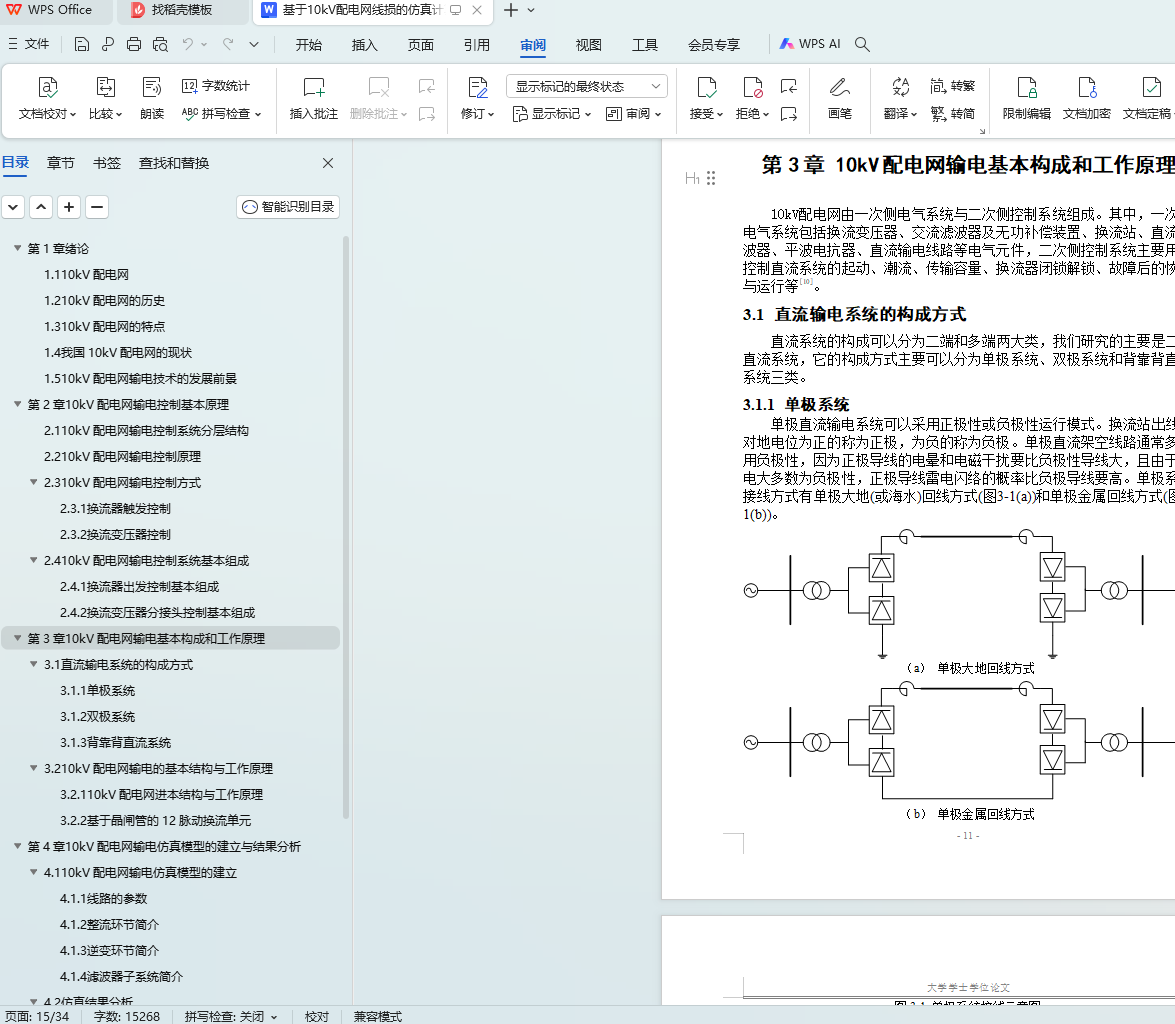Click the search magnifier next to WPS AI
Screen dimensions: 1175x1024
click(x=863, y=44)
